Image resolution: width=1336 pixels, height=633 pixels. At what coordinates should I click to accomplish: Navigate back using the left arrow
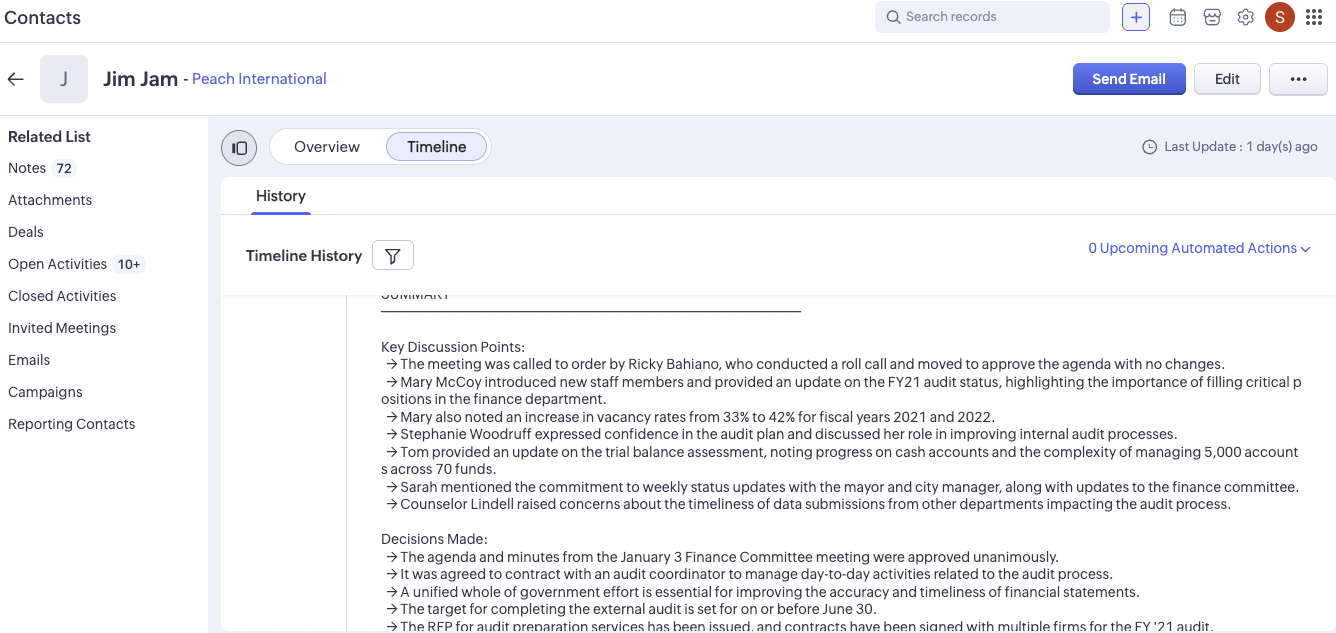15,79
